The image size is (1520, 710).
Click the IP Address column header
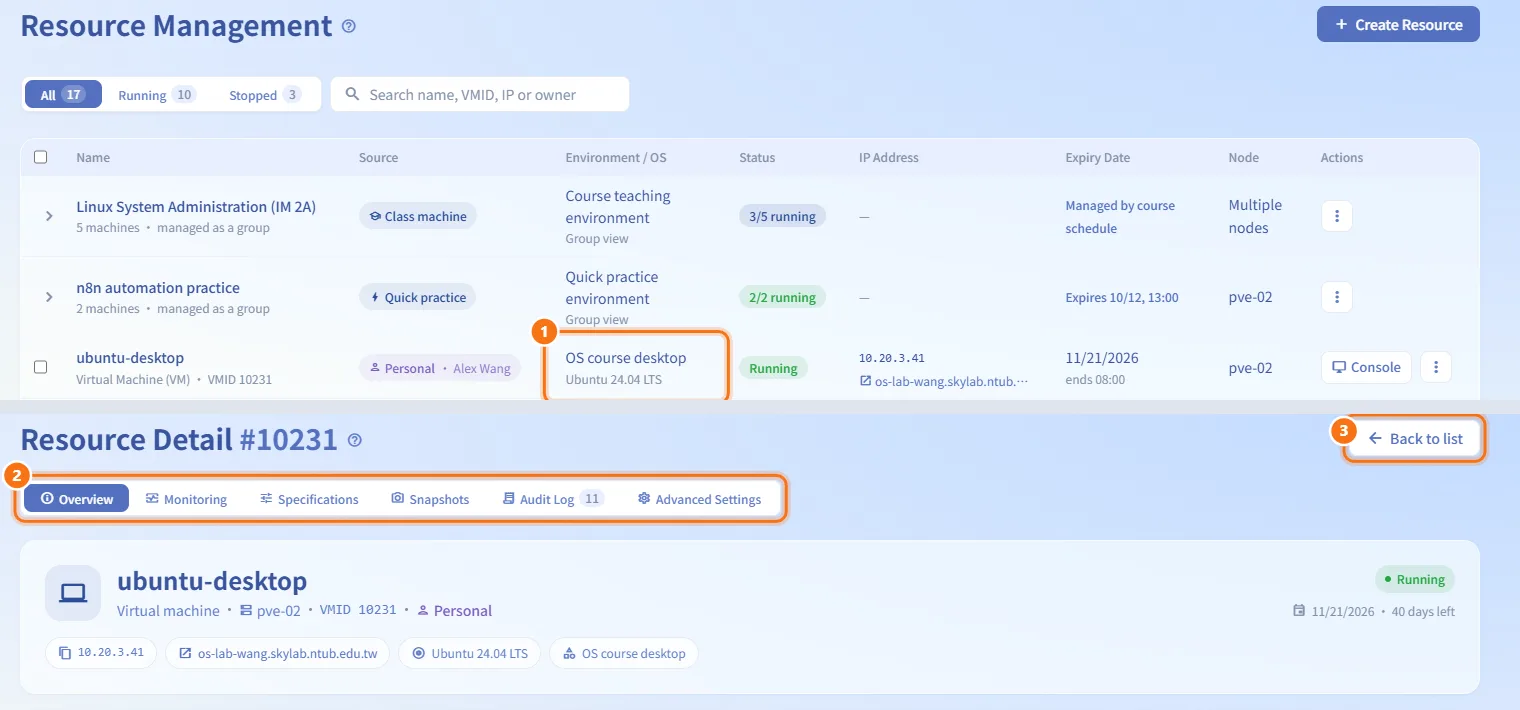click(x=888, y=157)
